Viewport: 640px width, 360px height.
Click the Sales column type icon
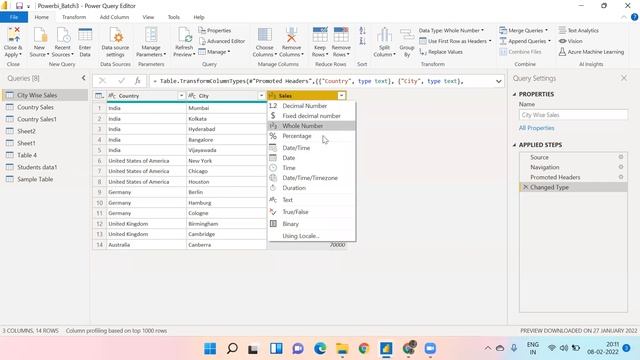pos(272,96)
